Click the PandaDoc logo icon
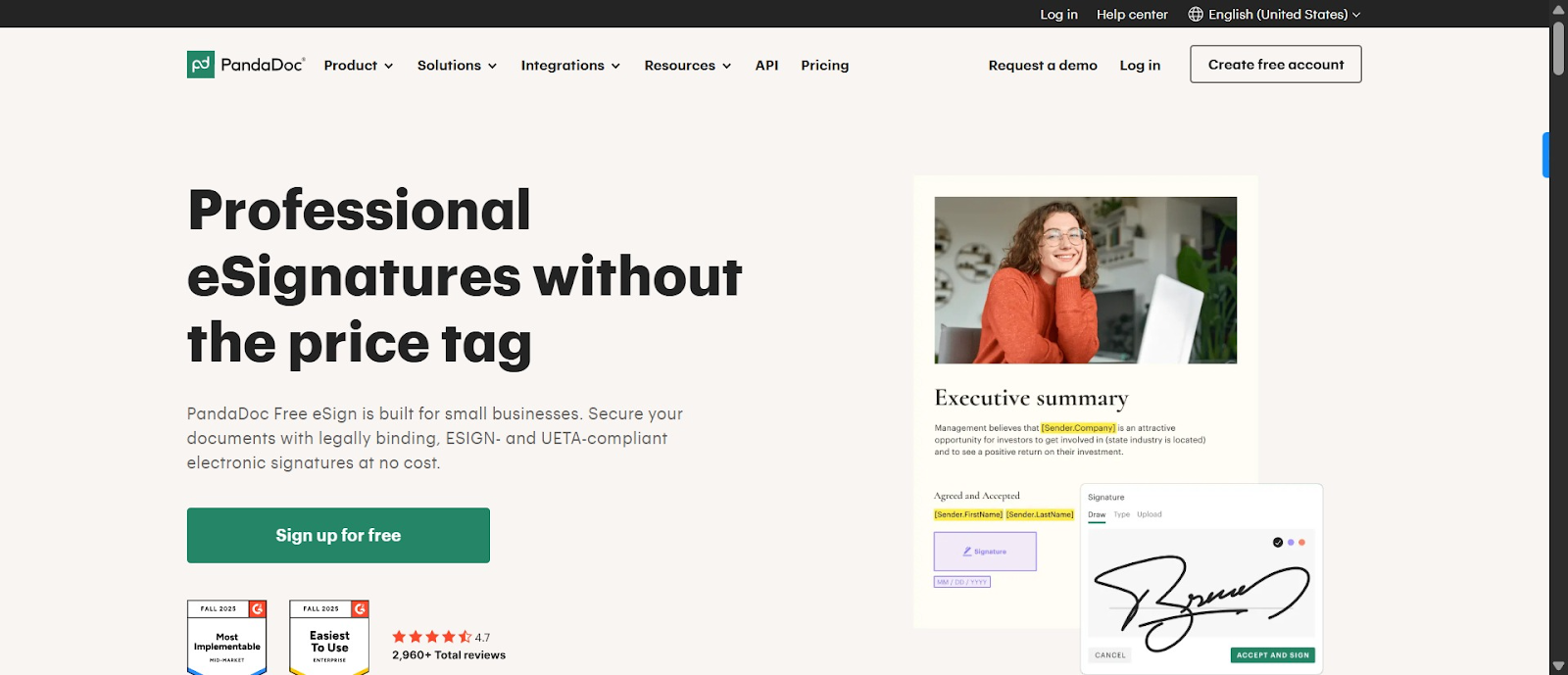This screenshot has width=1568, height=675. click(x=201, y=65)
